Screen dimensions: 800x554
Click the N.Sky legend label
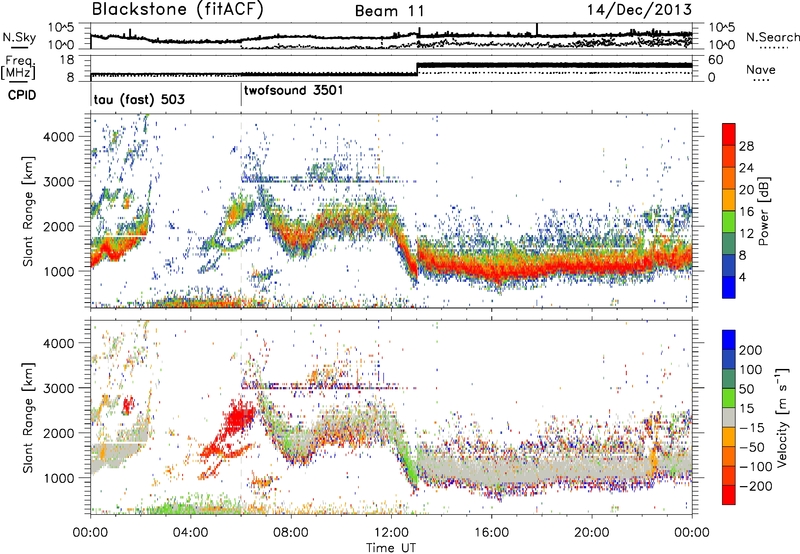pyautogui.click(x=19, y=37)
